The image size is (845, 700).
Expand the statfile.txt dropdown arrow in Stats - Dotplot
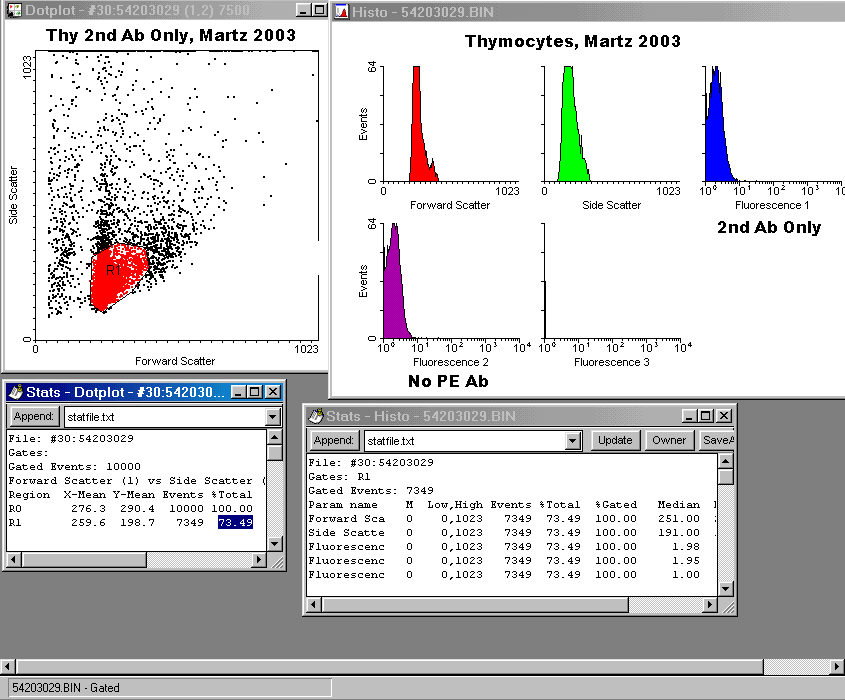pos(273,416)
